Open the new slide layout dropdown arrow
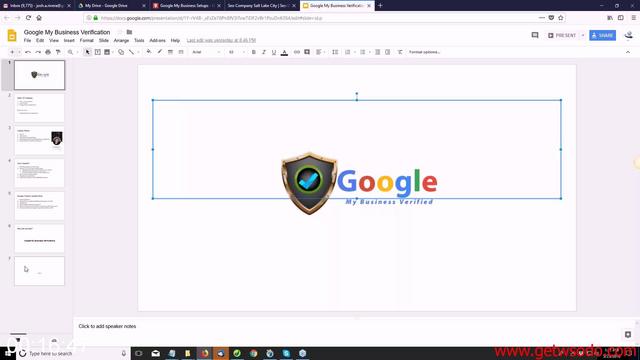This screenshot has width=640, height=360. click(19, 52)
